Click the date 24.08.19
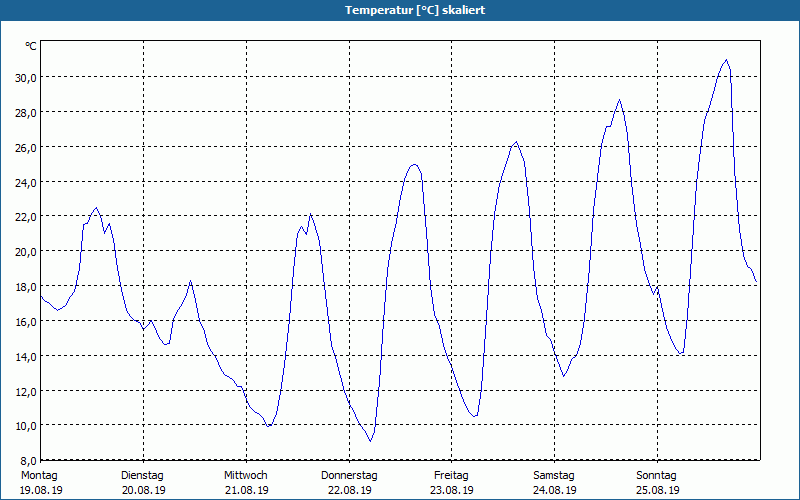Viewport: 800px width, 500px height. click(x=555, y=490)
